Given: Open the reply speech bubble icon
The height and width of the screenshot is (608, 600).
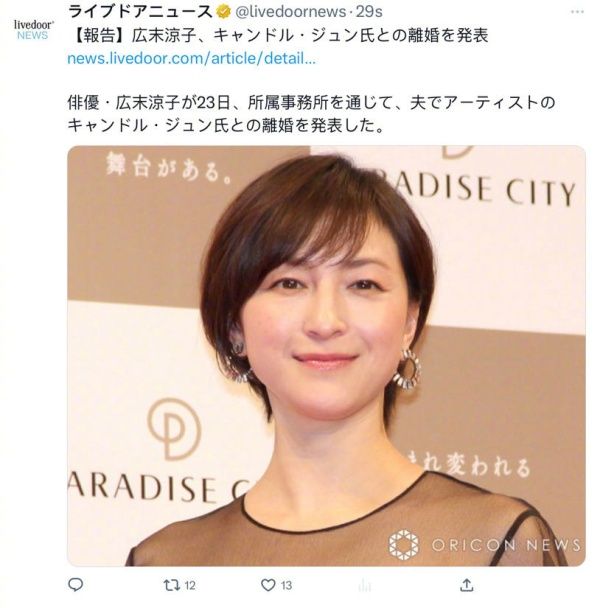Looking at the screenshot, I should click(x=76, y=584).
